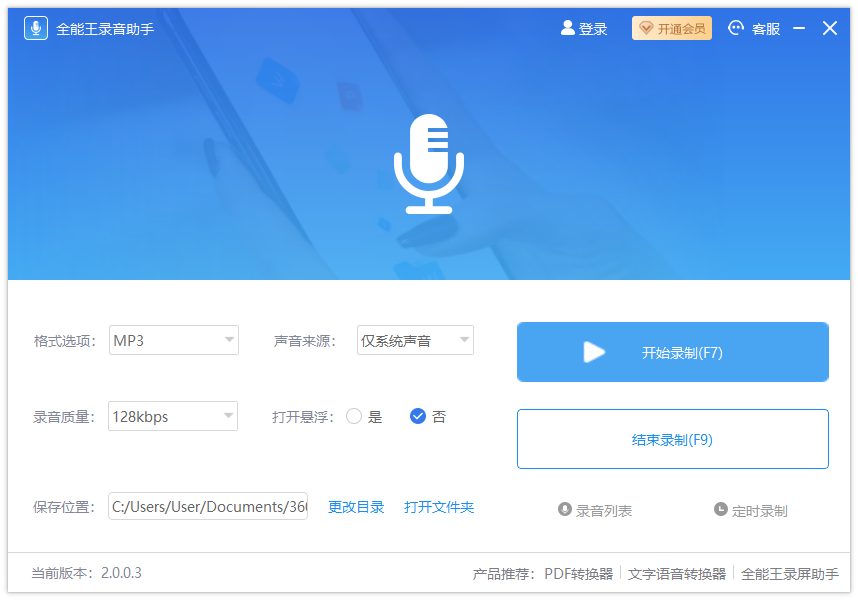
Task: Click the 保存位置 save path input field
Action: click(x=207, y=506)
